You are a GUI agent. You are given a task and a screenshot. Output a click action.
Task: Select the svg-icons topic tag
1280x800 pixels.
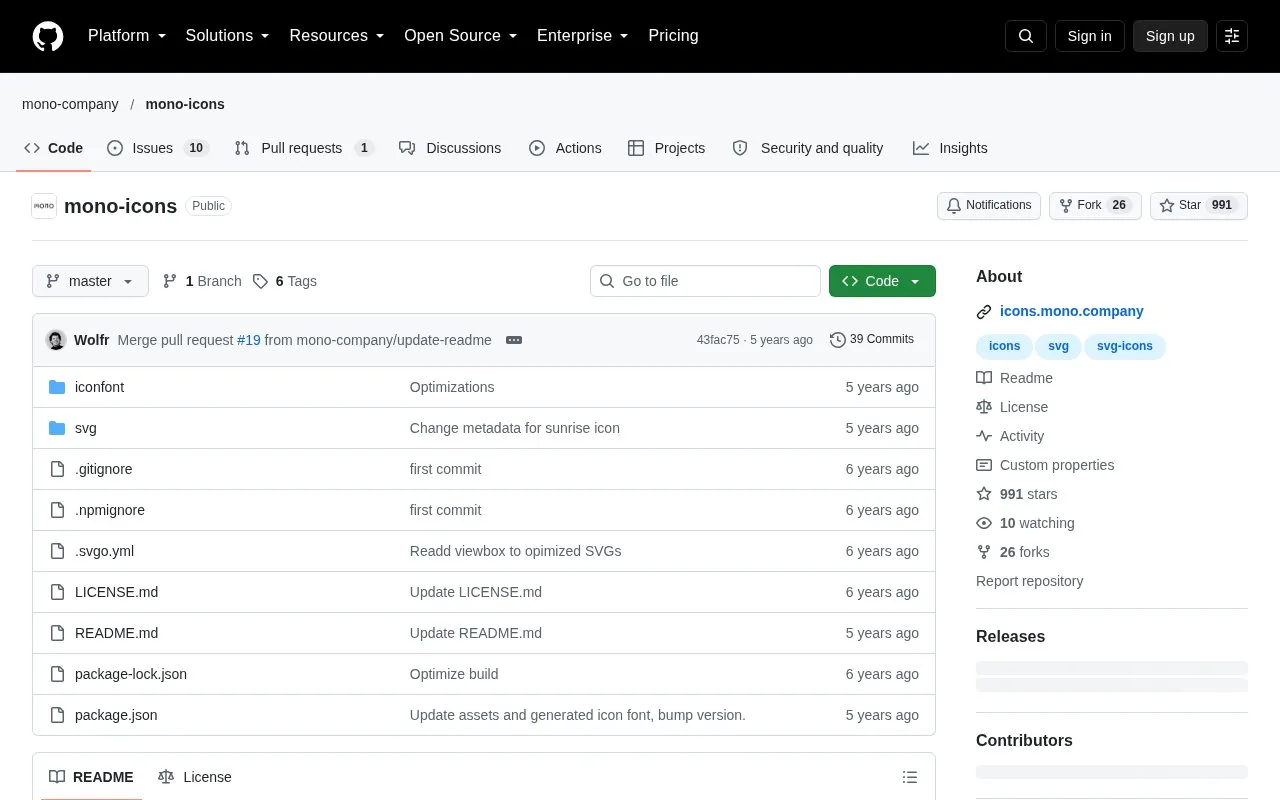point(1125,346)
